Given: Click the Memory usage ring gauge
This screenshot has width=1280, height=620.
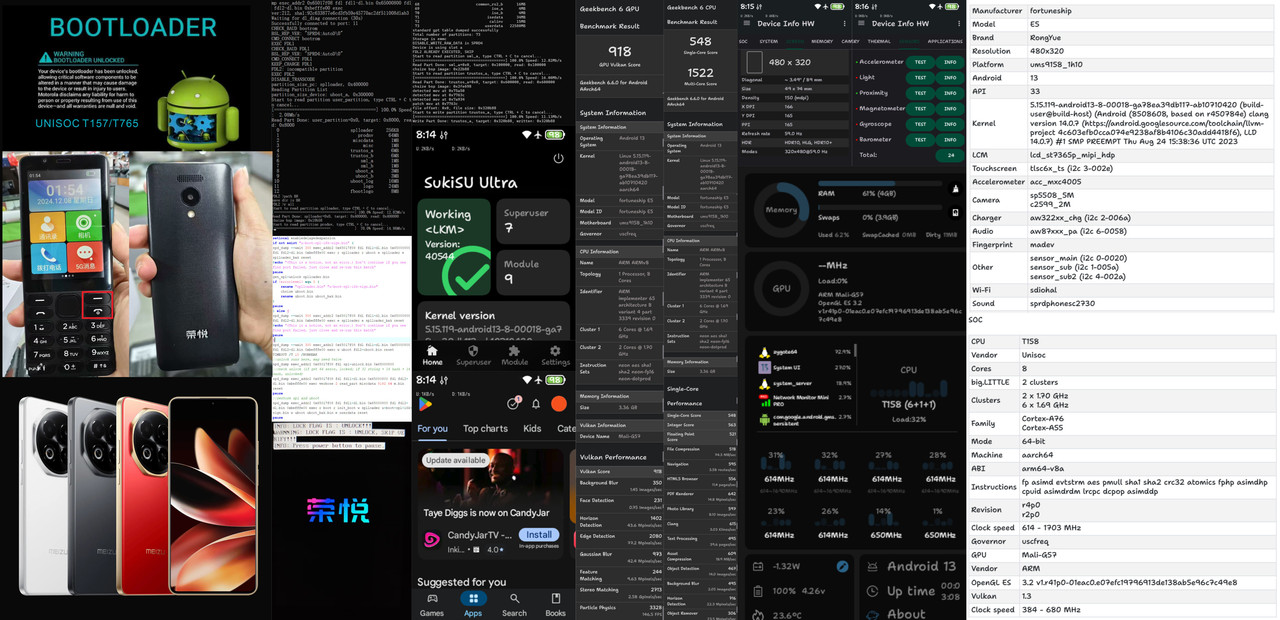Looking at the screenshot, I should click(781, 211).
